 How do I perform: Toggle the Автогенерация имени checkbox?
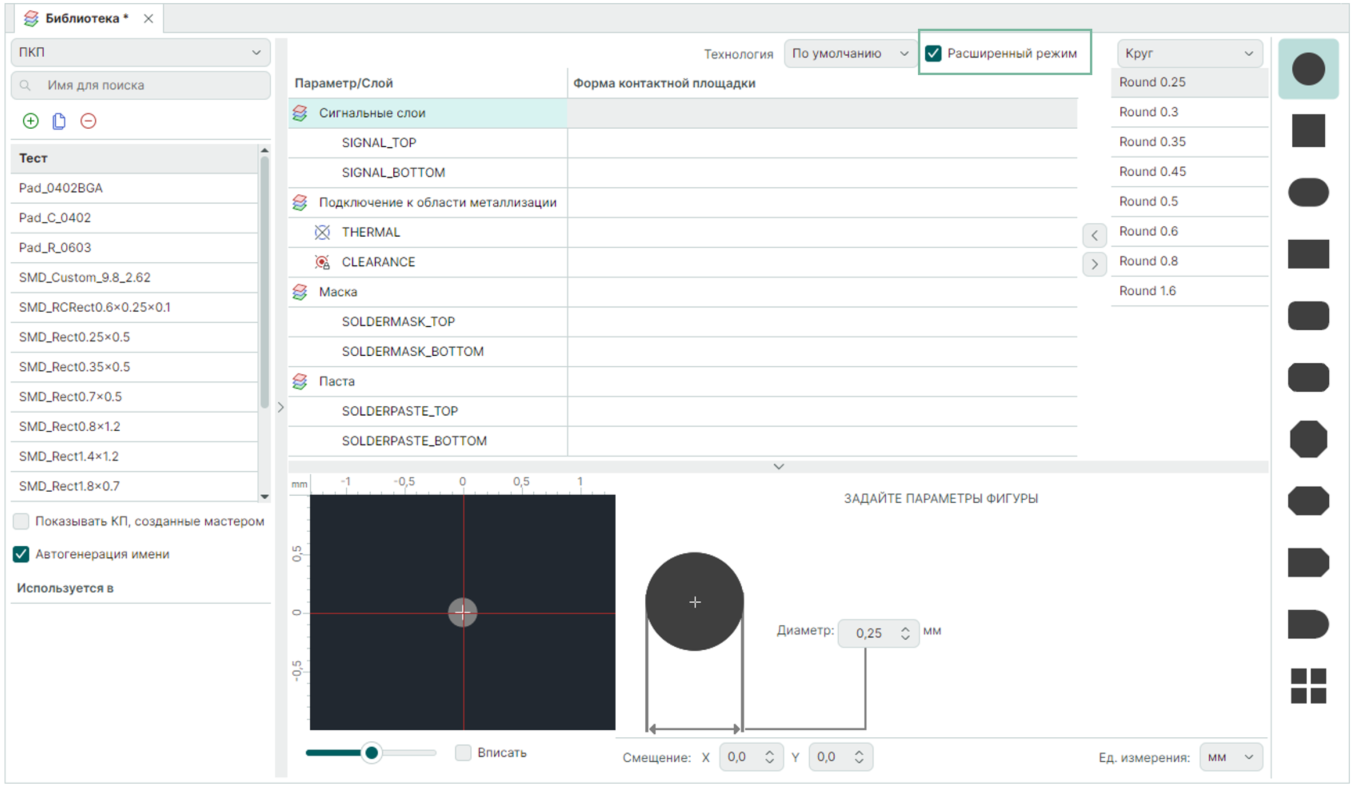tap(21, 554)
